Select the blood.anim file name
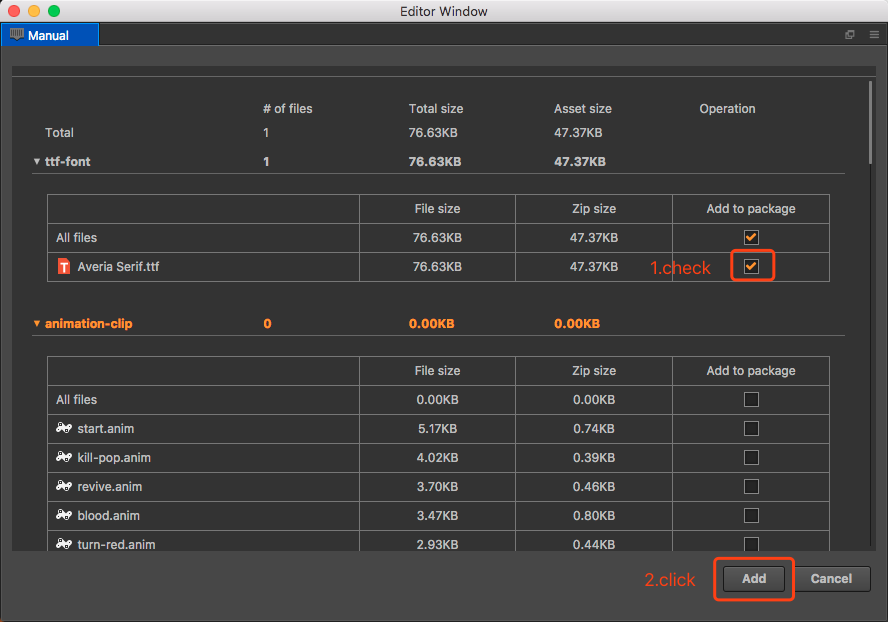 pos(109,515)
